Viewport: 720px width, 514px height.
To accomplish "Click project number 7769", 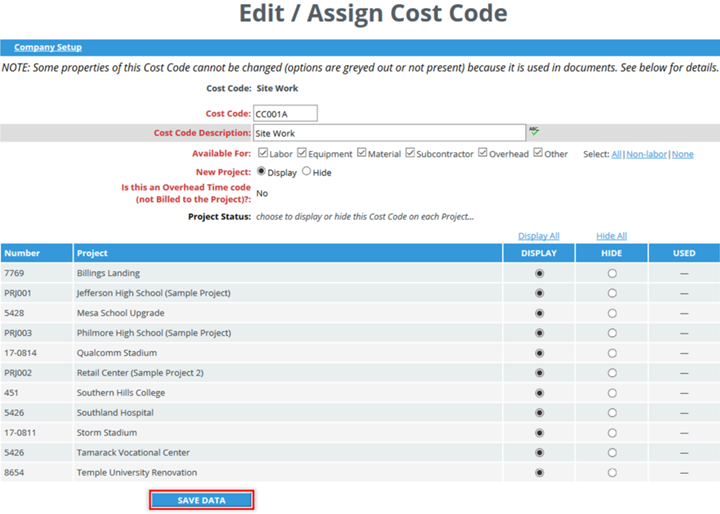I will click(14, 273).
